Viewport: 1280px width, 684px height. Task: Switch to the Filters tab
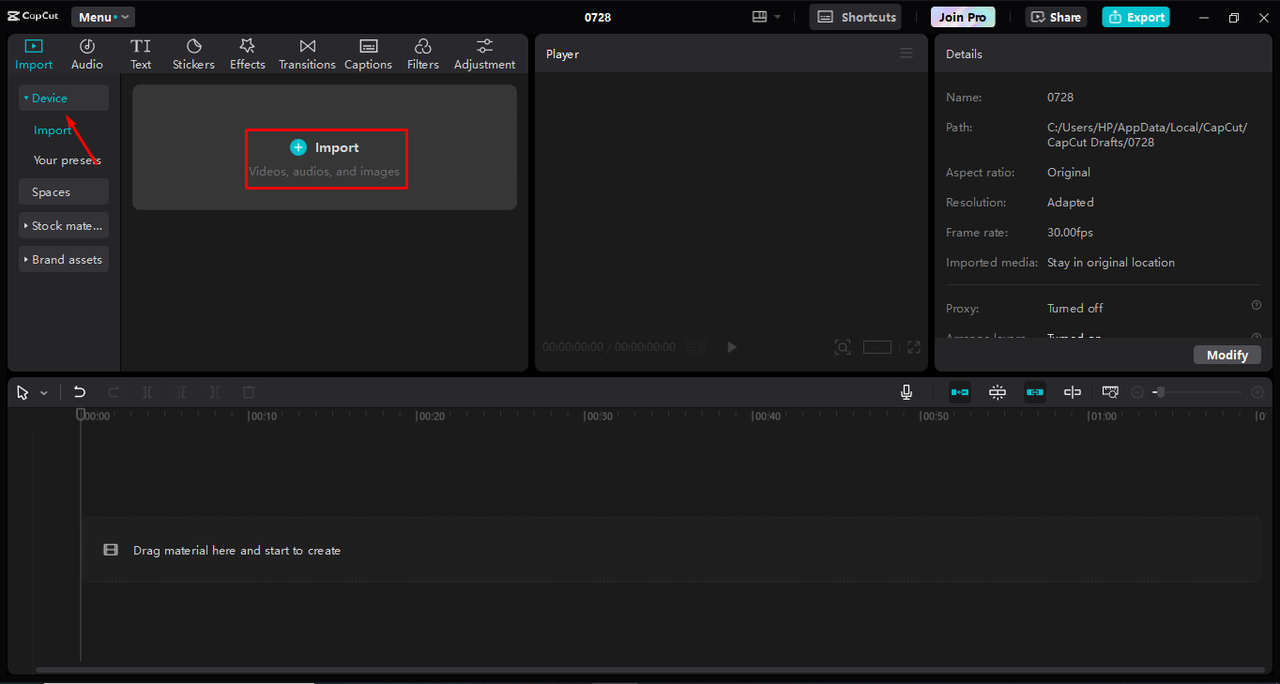point(423,54)
